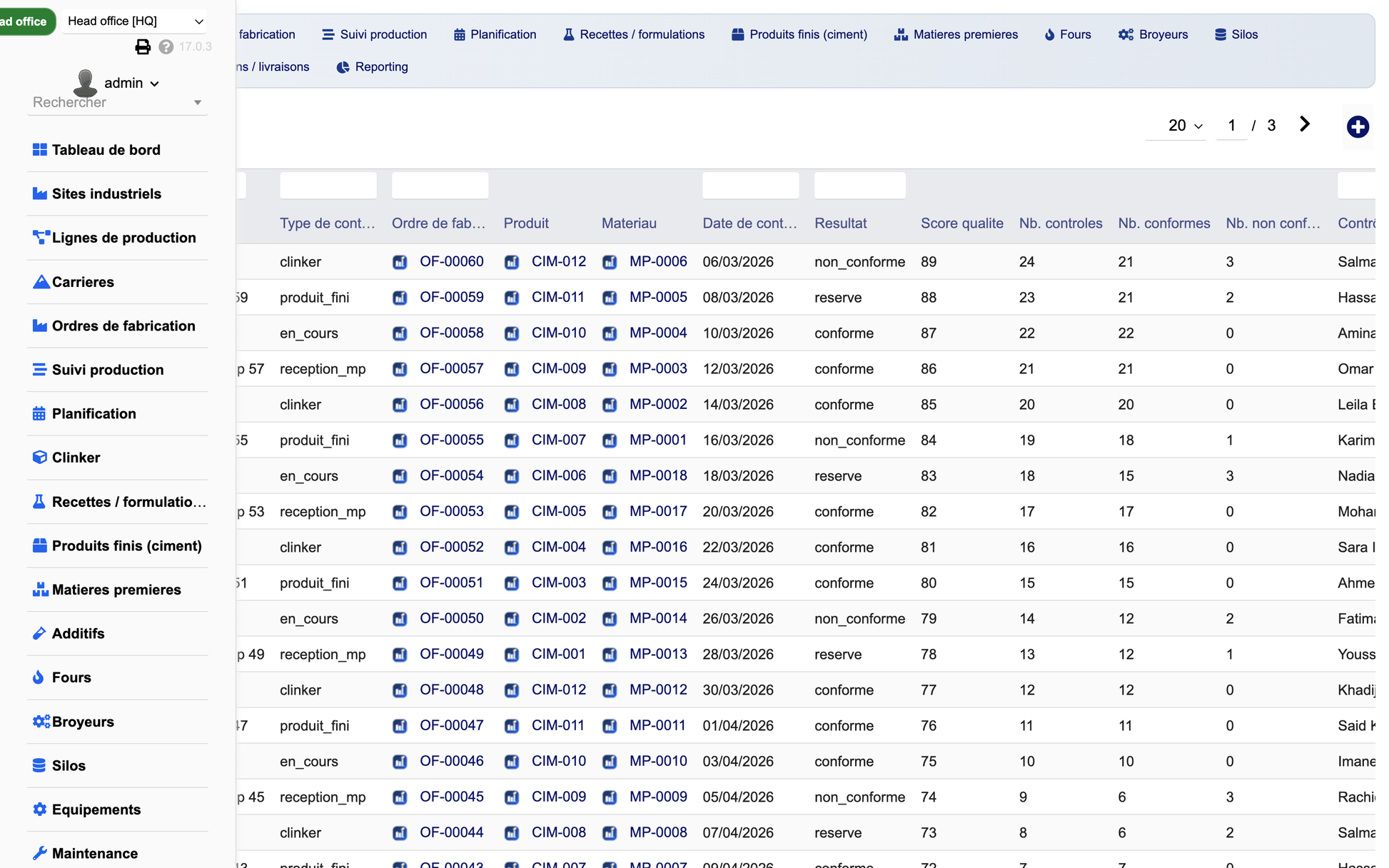Click the Silos database icon in sidebar
The image size is (1389, 868).
pyautogui.click(x=39, y=766)
